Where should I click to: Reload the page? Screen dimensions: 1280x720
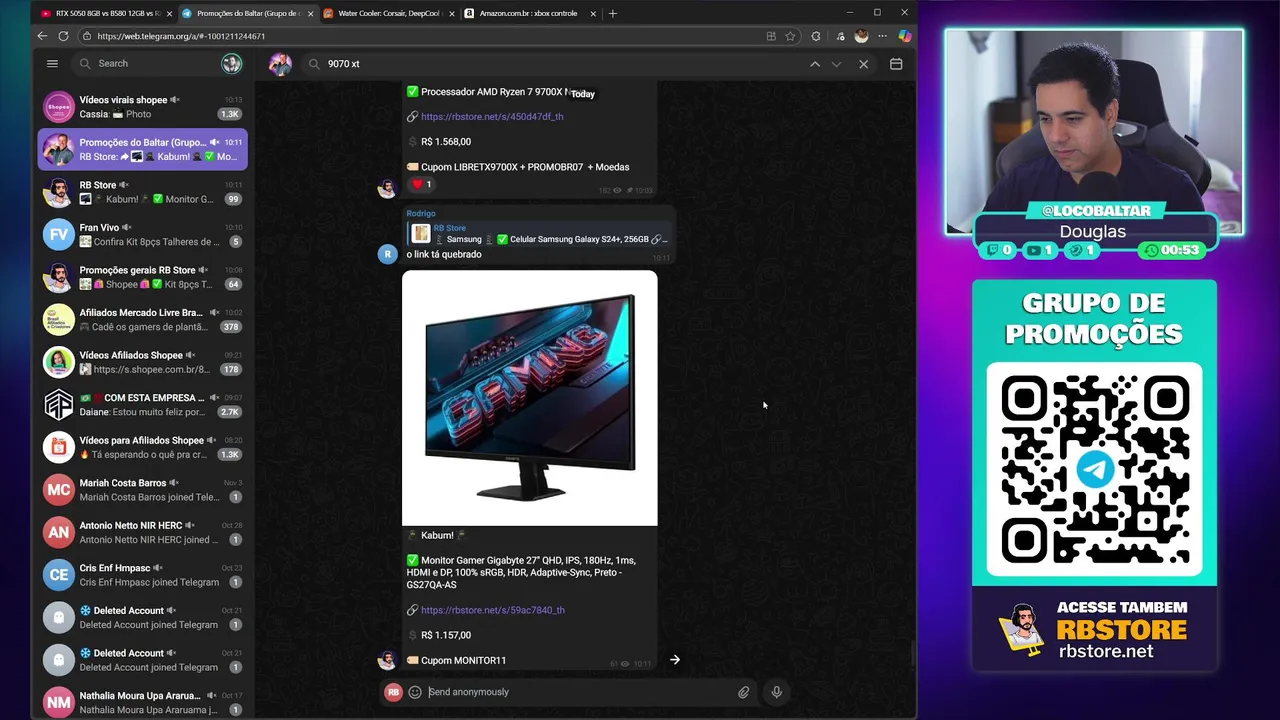click(63, 36)
